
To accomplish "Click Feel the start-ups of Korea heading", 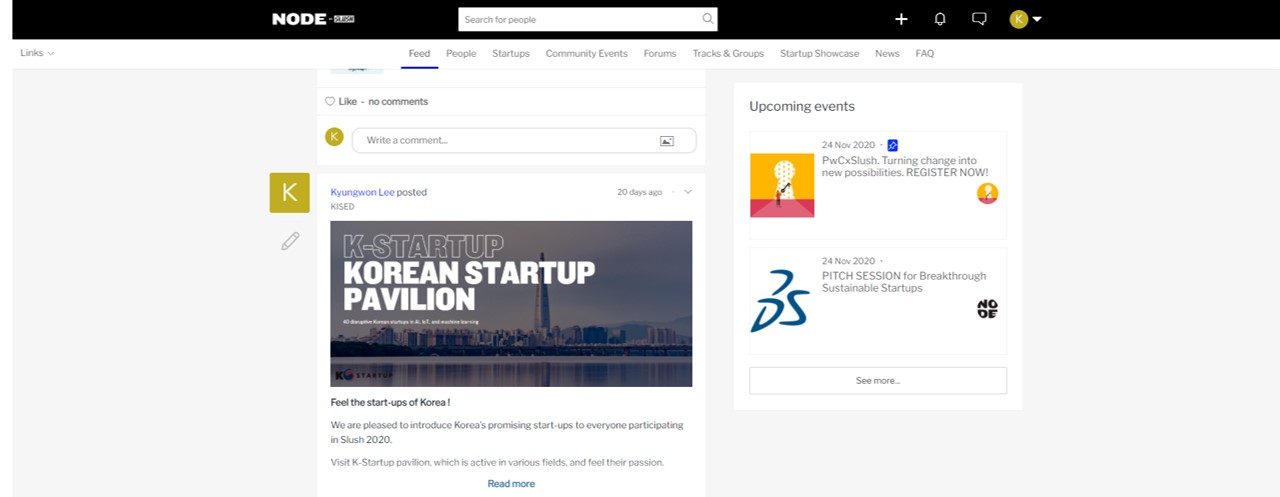I will [390, 402].
